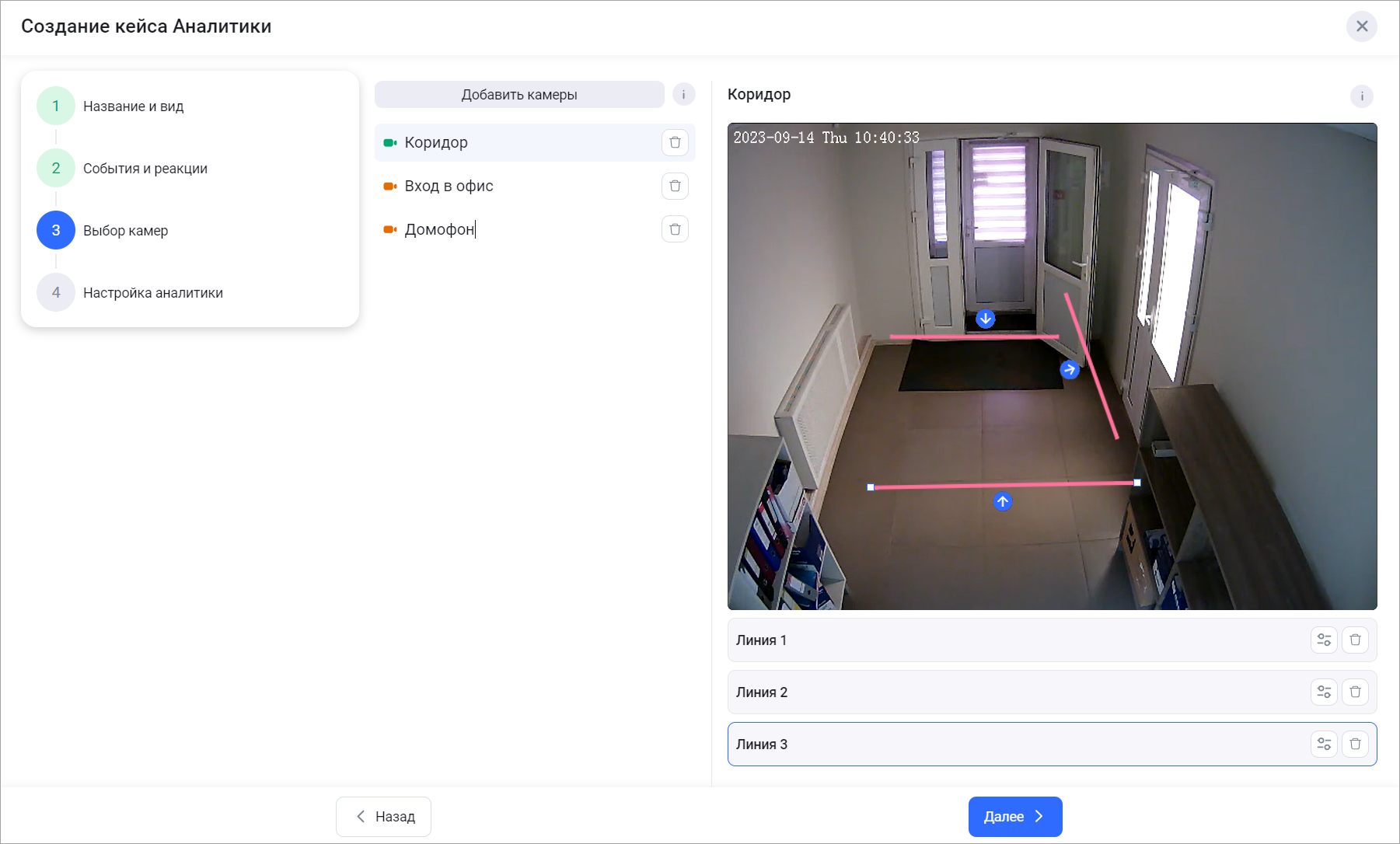The width and height of the screenshot is (1400, 844).
Task: Delete the Коридор camera from list
Action: coord(675,142)
